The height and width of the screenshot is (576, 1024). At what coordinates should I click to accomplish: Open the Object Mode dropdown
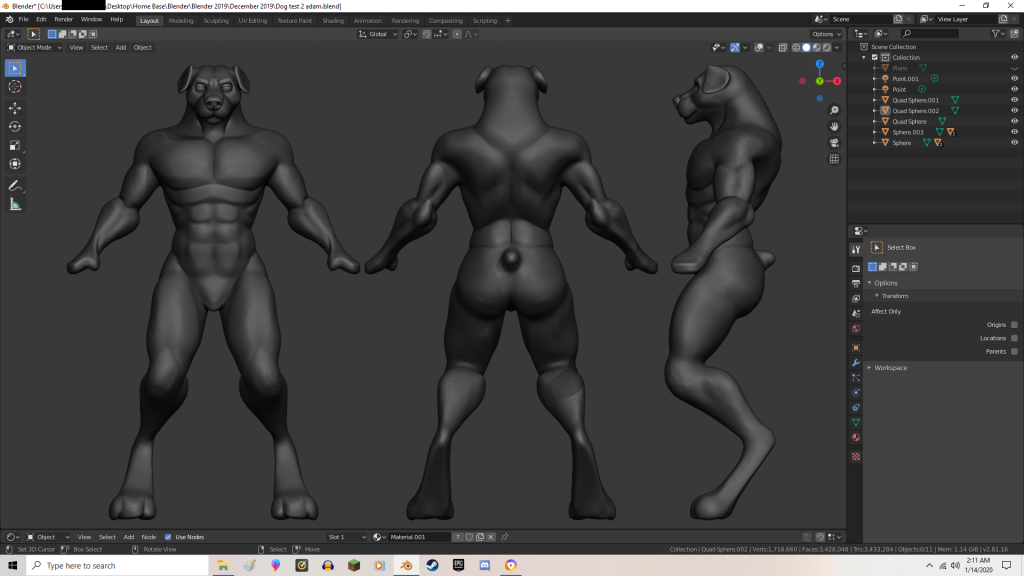(35, 48)
